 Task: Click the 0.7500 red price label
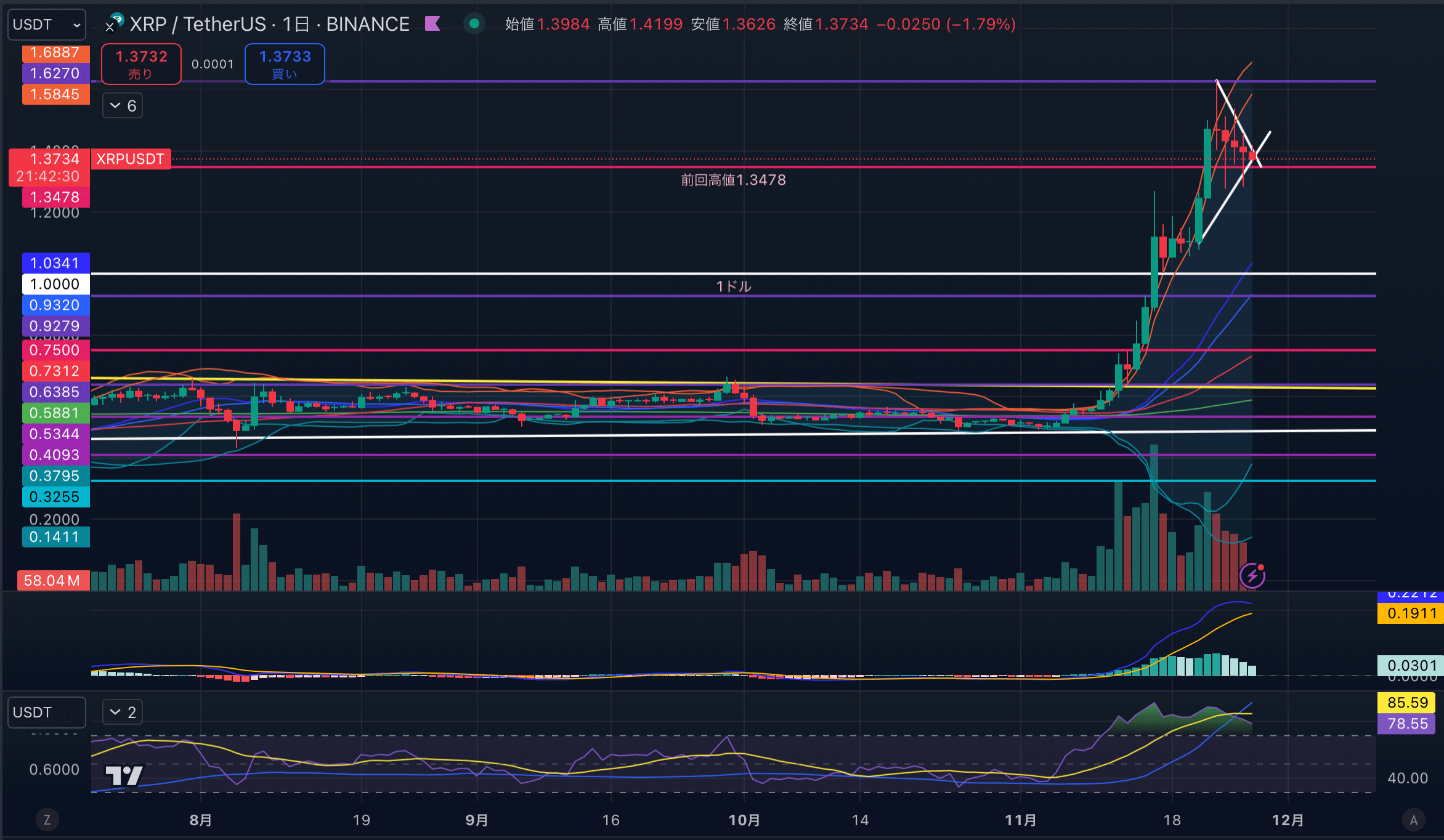56,350
